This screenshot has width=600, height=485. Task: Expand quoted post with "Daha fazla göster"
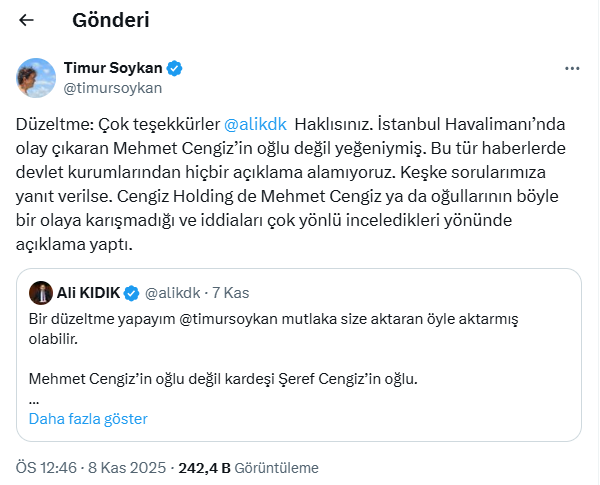click(x=88, y=419)
